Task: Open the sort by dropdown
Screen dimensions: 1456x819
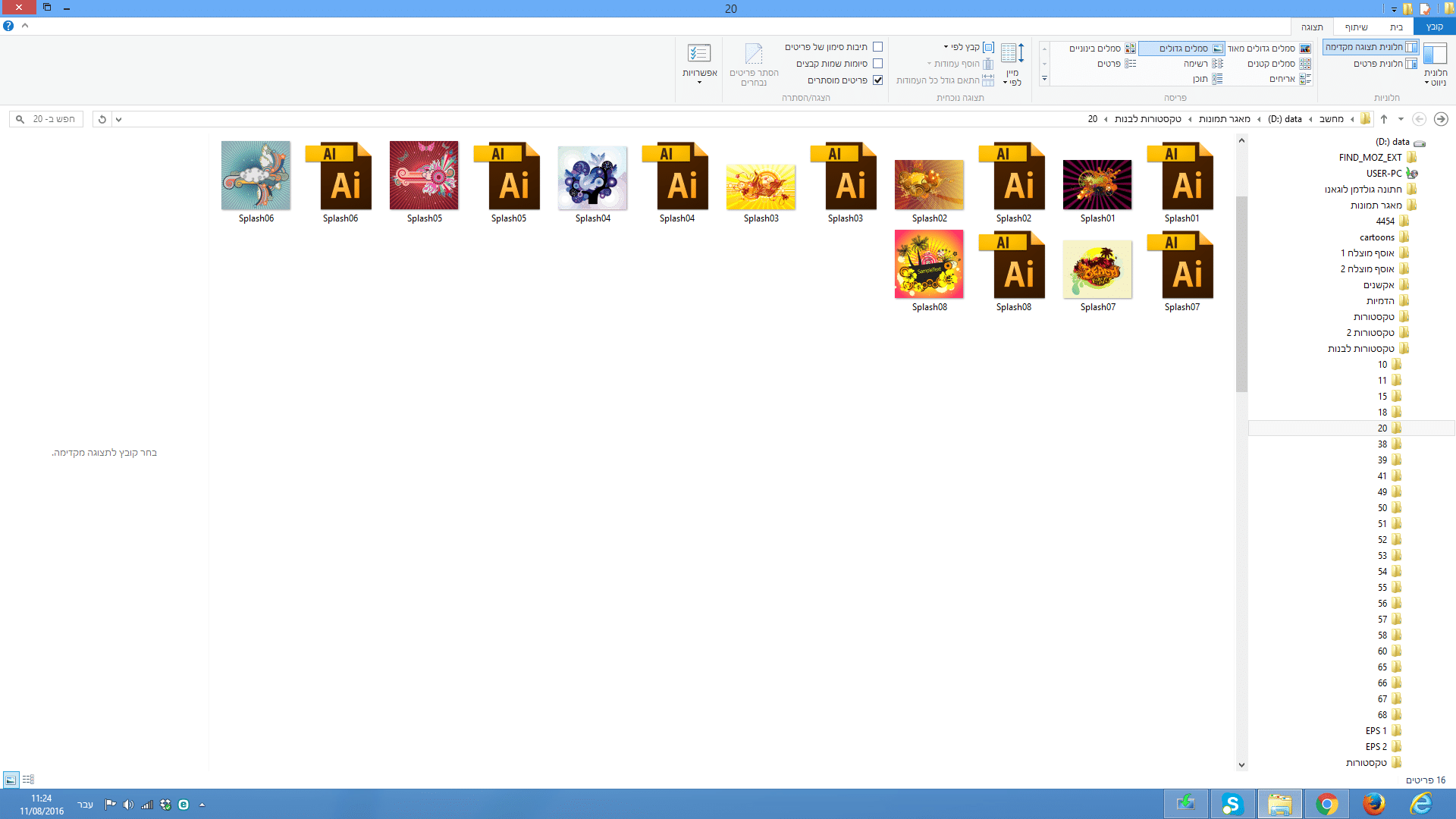Action: (x=1013, y=64)
